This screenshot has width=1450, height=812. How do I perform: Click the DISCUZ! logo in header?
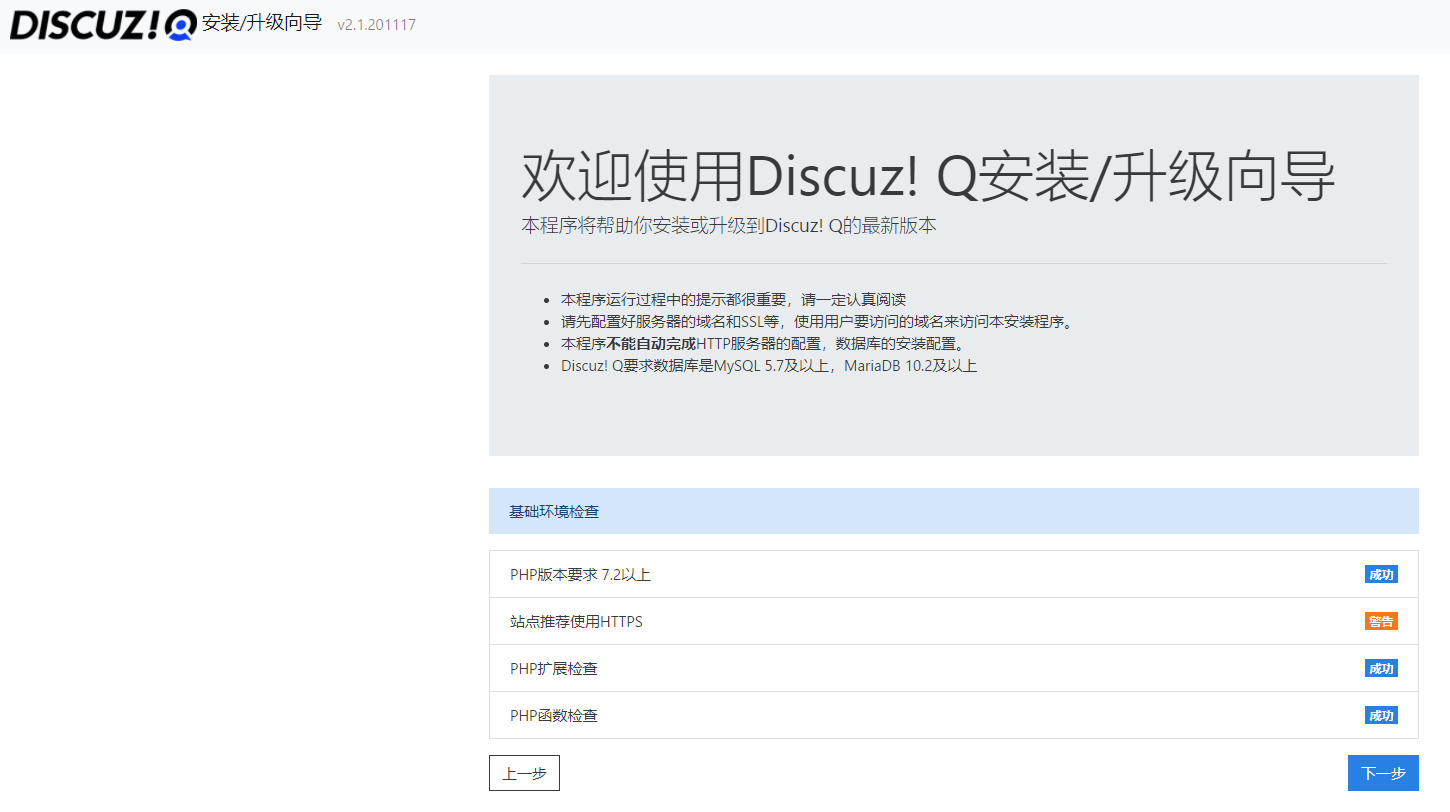[x=85, y=25]
